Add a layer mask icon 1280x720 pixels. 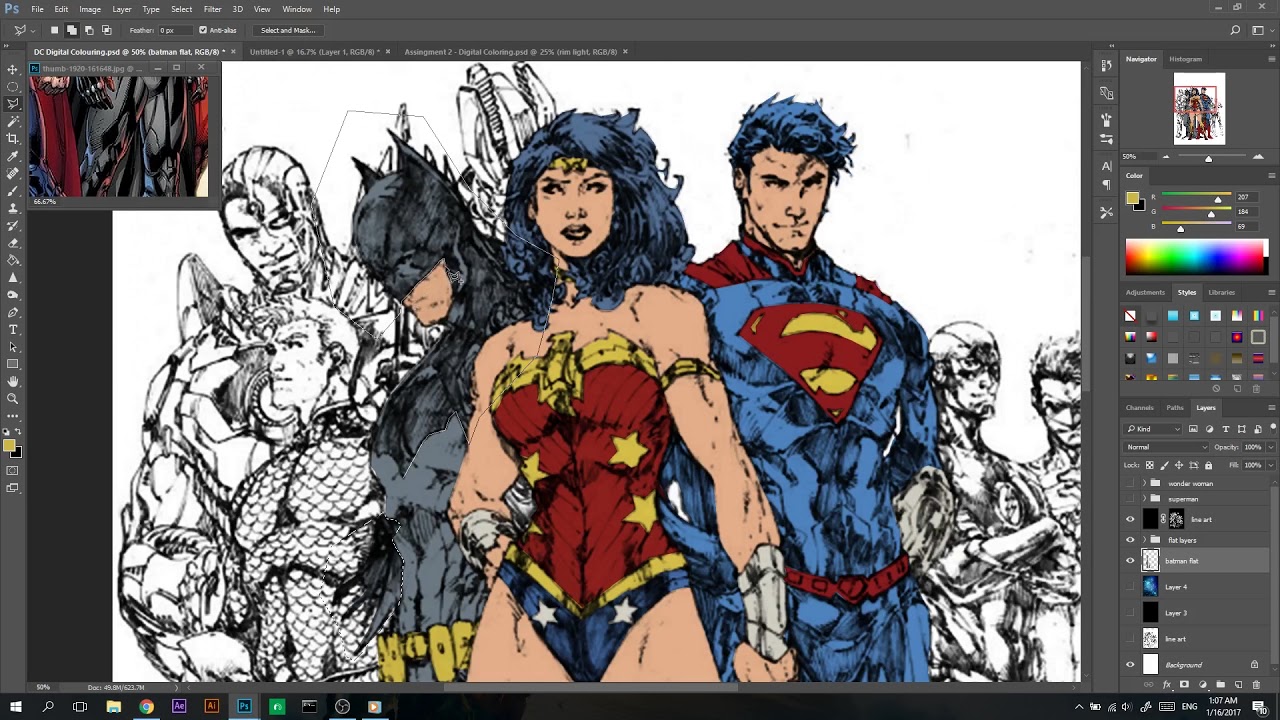[x=1185, y=685]
